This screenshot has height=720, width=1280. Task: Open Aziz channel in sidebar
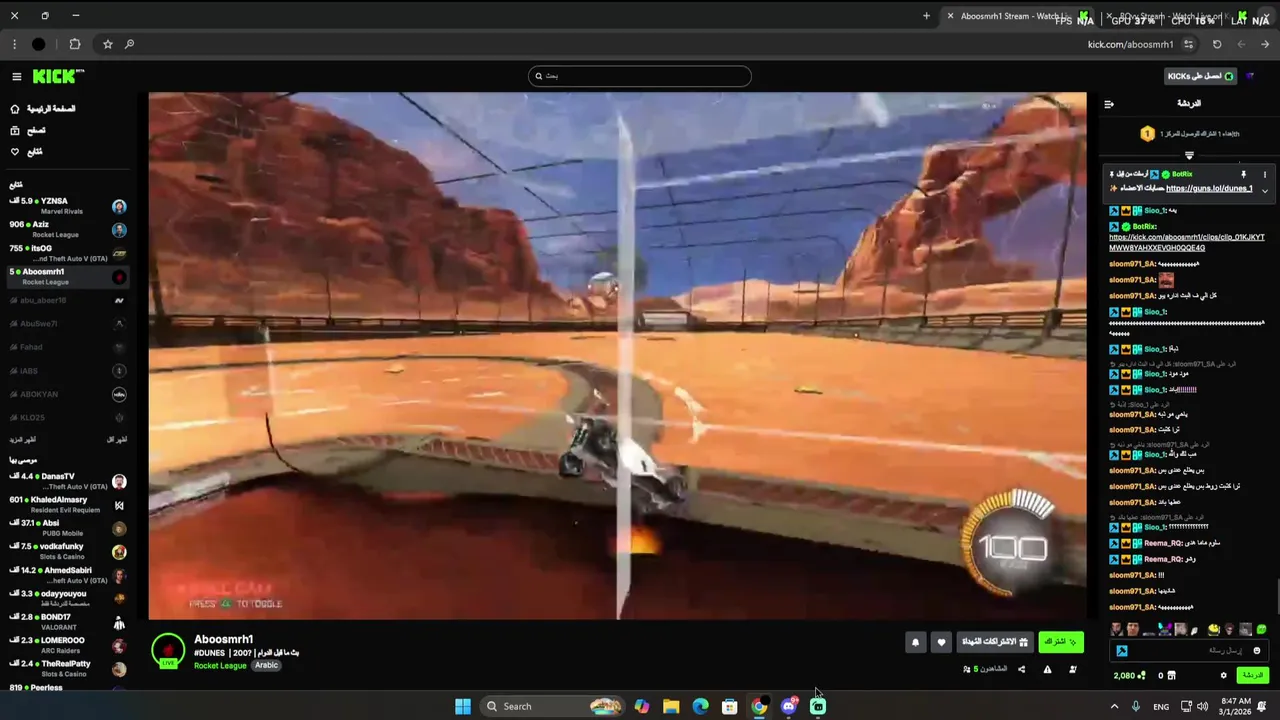pos(68,229)
